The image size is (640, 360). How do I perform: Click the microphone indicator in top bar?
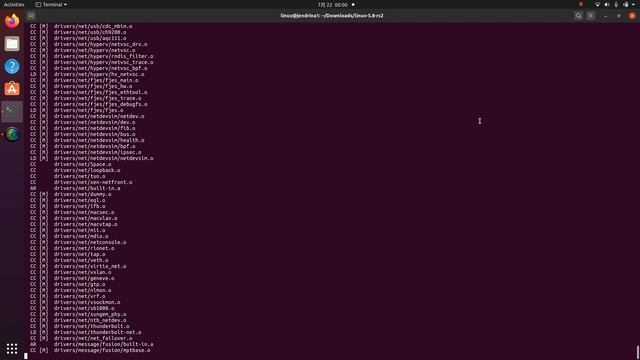(x=616, y=4)
